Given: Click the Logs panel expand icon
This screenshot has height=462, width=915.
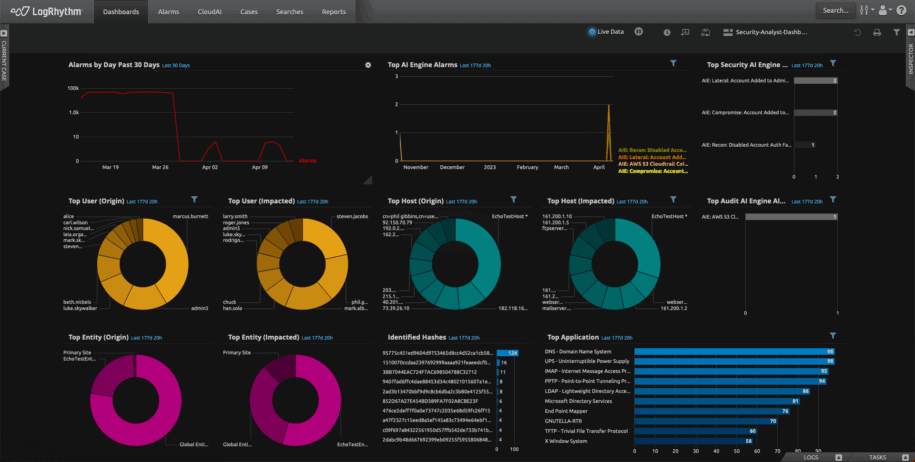Looking at the screenshot, I should pos(839,457).
